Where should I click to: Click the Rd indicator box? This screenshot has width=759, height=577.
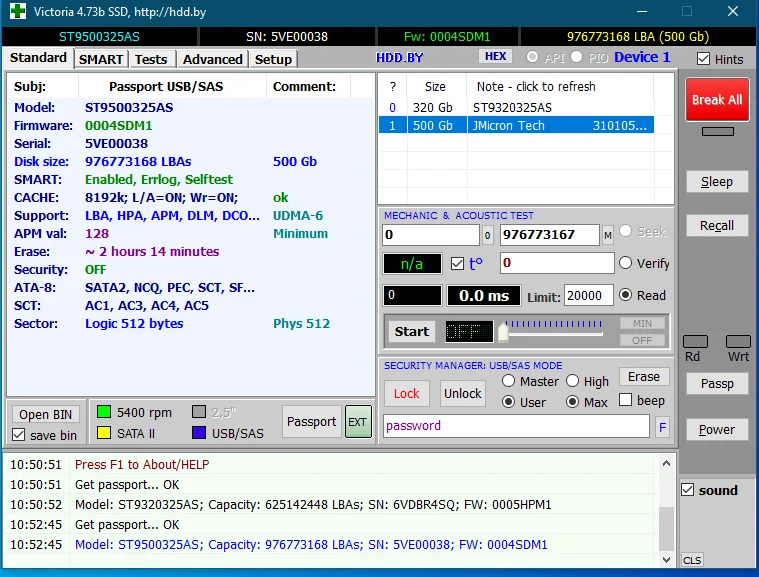coord(694,342)
